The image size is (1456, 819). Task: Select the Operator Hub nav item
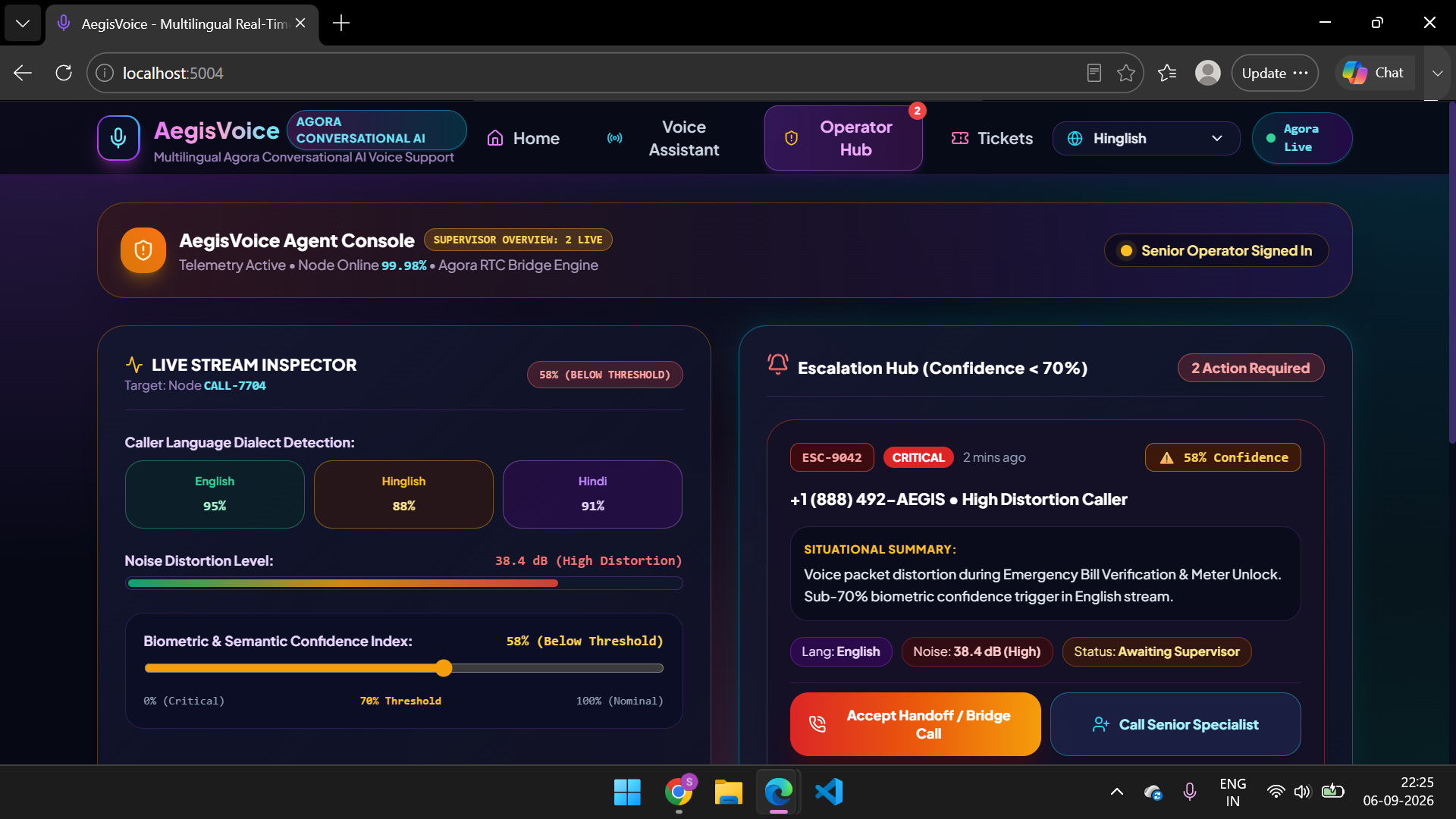[x=843, y=138]
